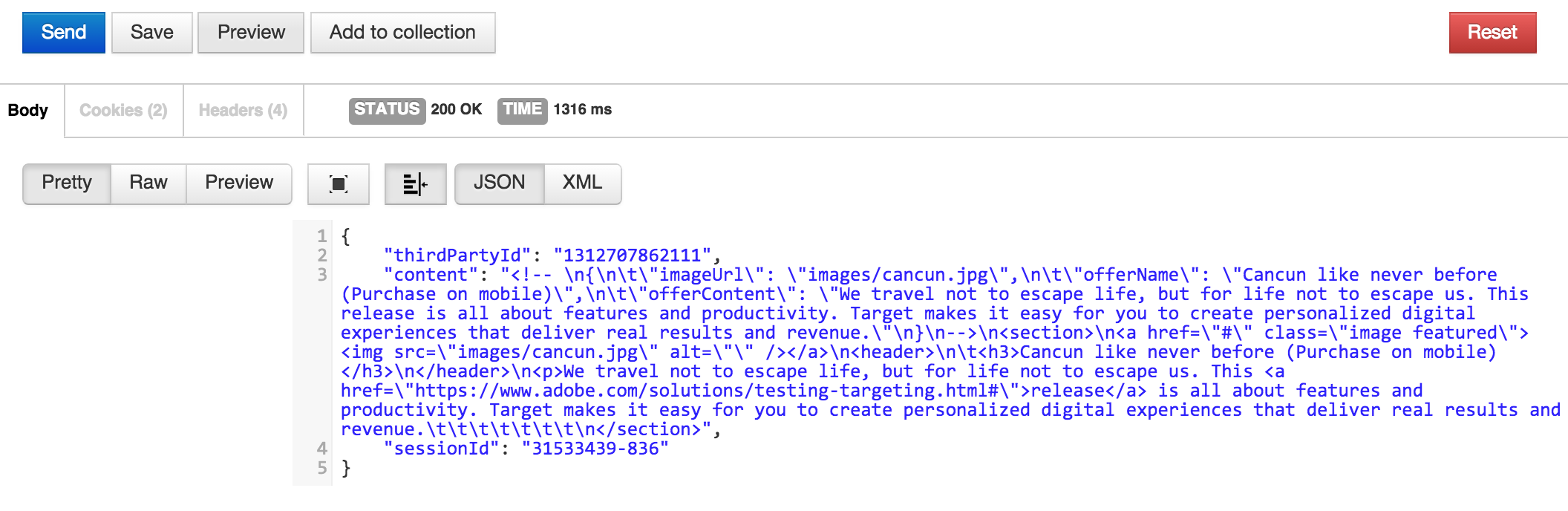Select Preview in the response view group

[x=239, y=183]
